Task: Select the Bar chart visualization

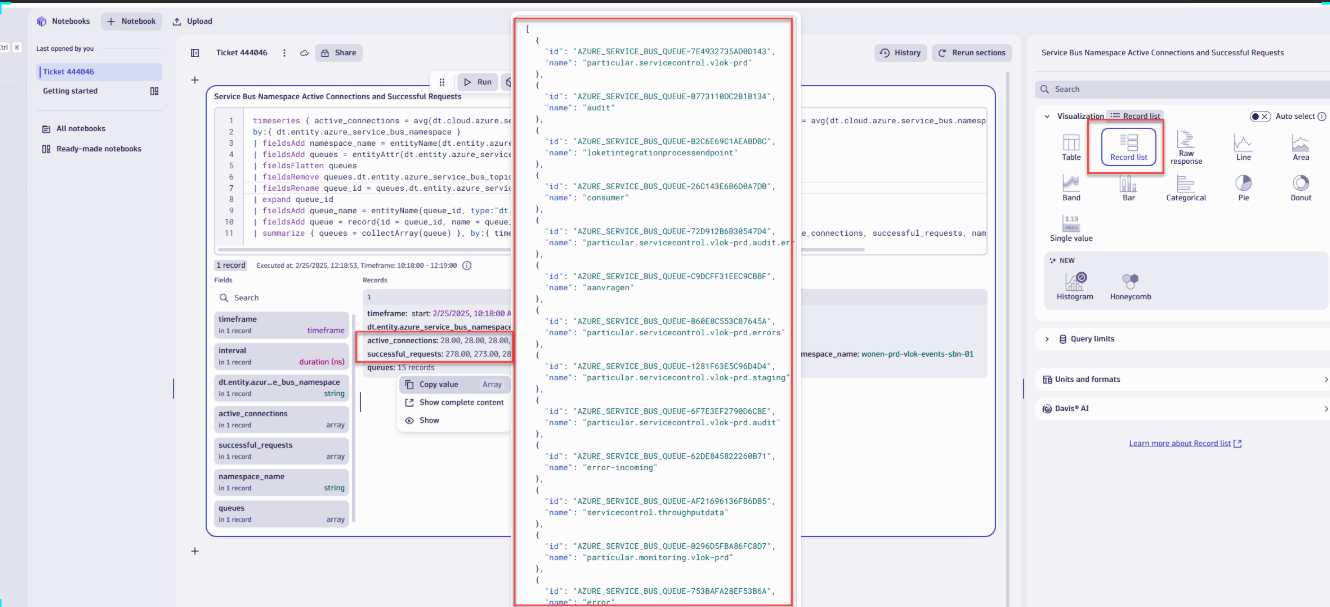Action: click(x=1128, y=187)
